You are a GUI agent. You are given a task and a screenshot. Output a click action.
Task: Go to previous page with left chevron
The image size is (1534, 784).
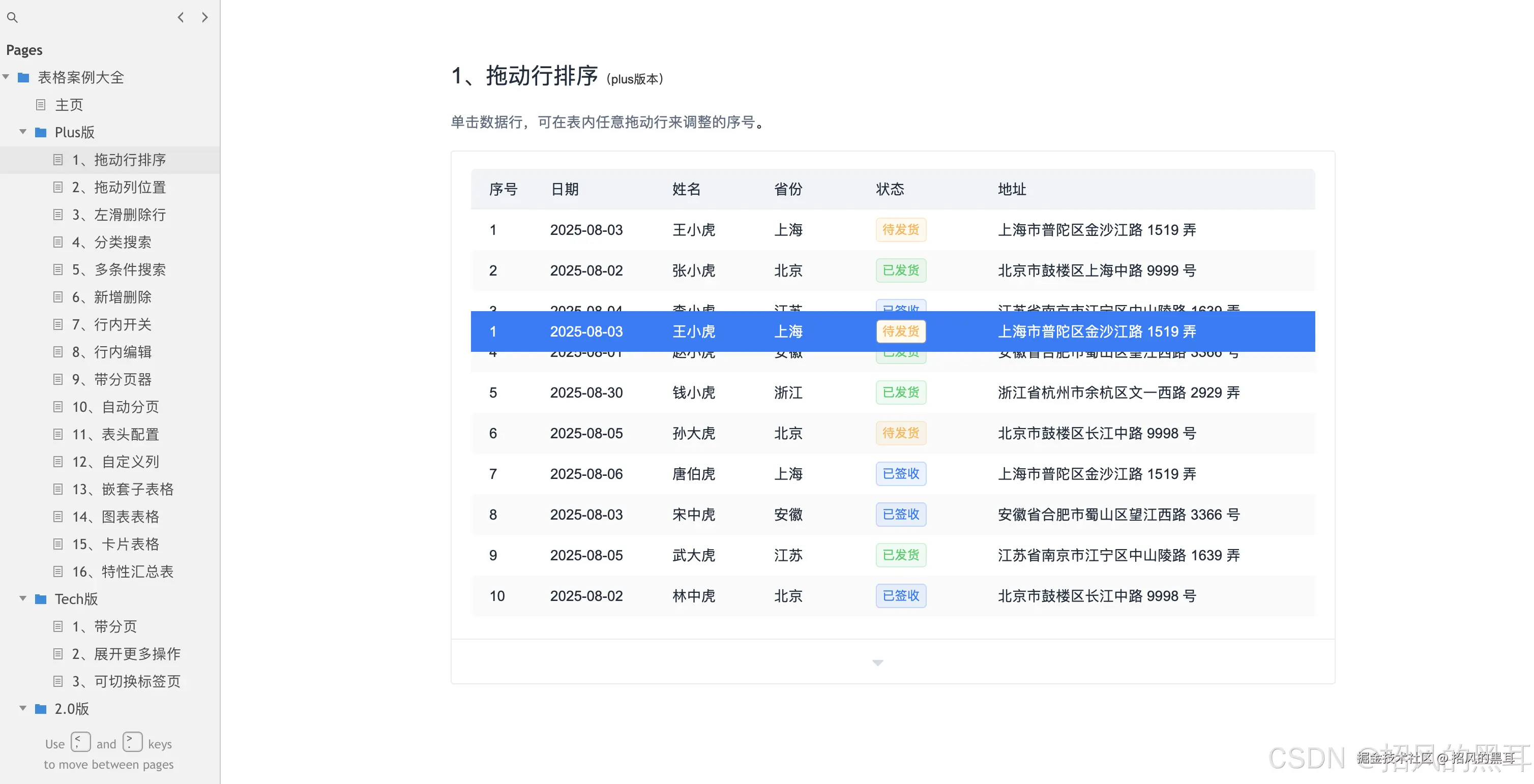pyautogui.click(x=181, y=17)
